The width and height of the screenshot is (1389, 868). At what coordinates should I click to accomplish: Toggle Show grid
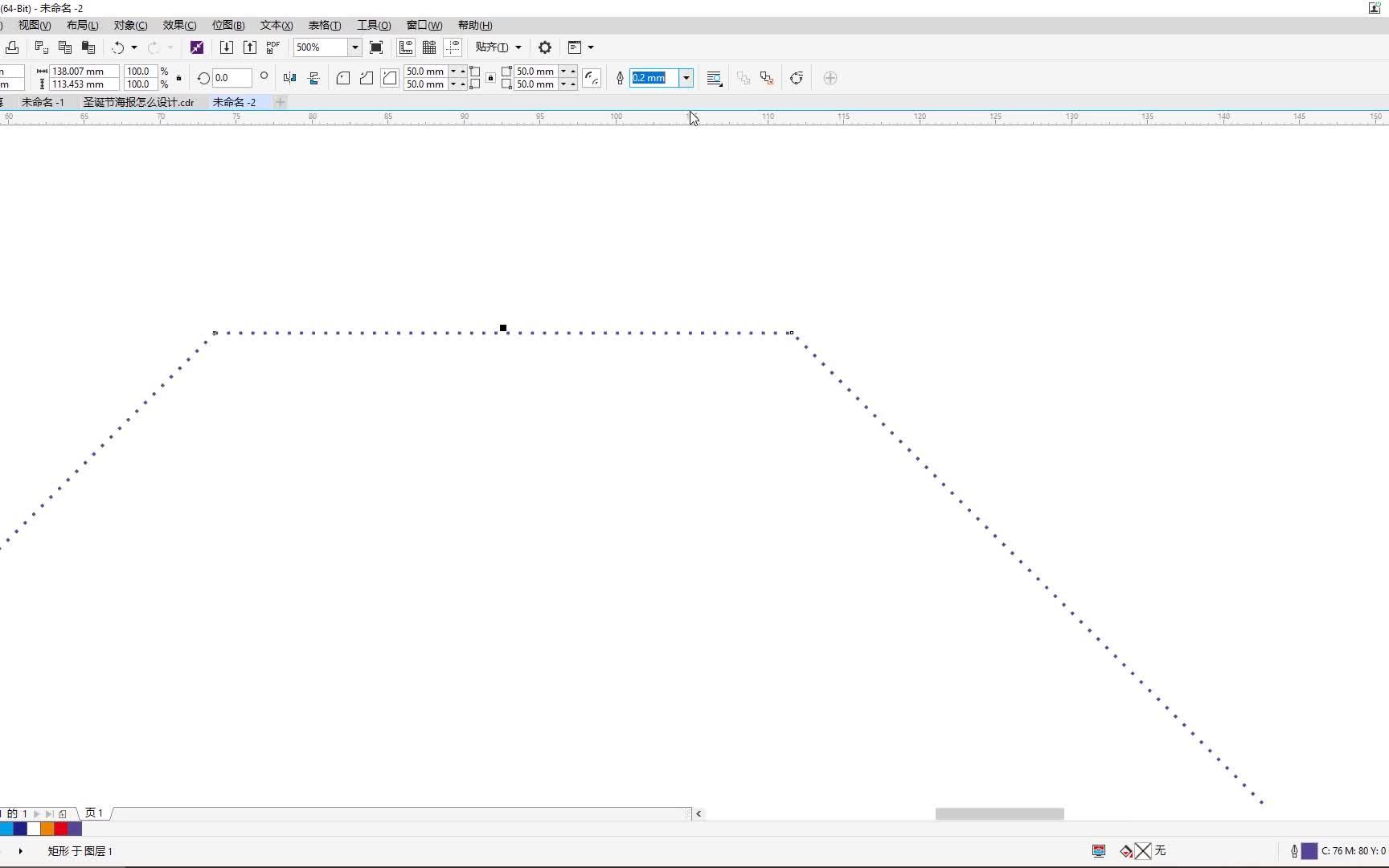429,47
